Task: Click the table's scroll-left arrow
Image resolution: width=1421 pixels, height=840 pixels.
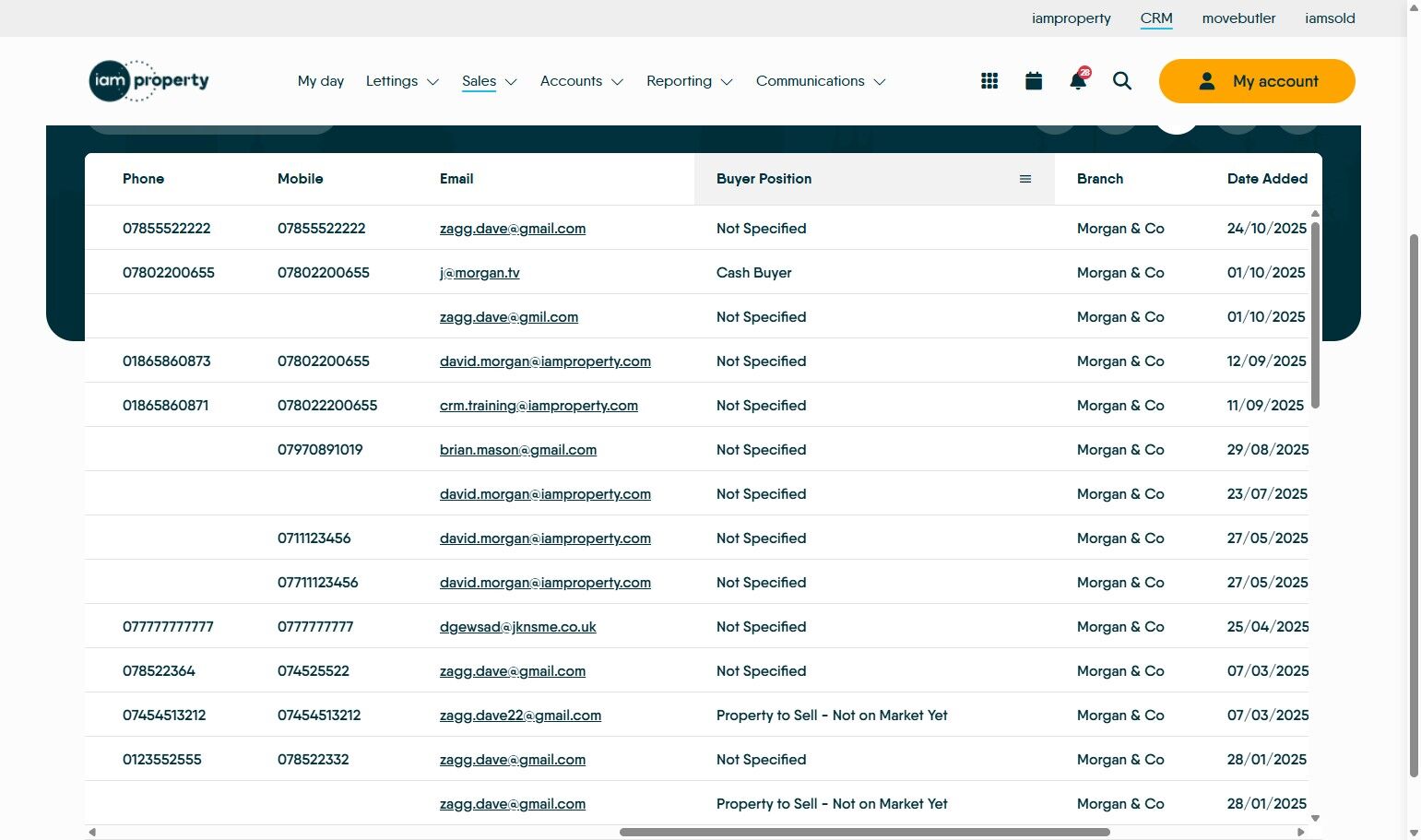Action: [92, 832]
